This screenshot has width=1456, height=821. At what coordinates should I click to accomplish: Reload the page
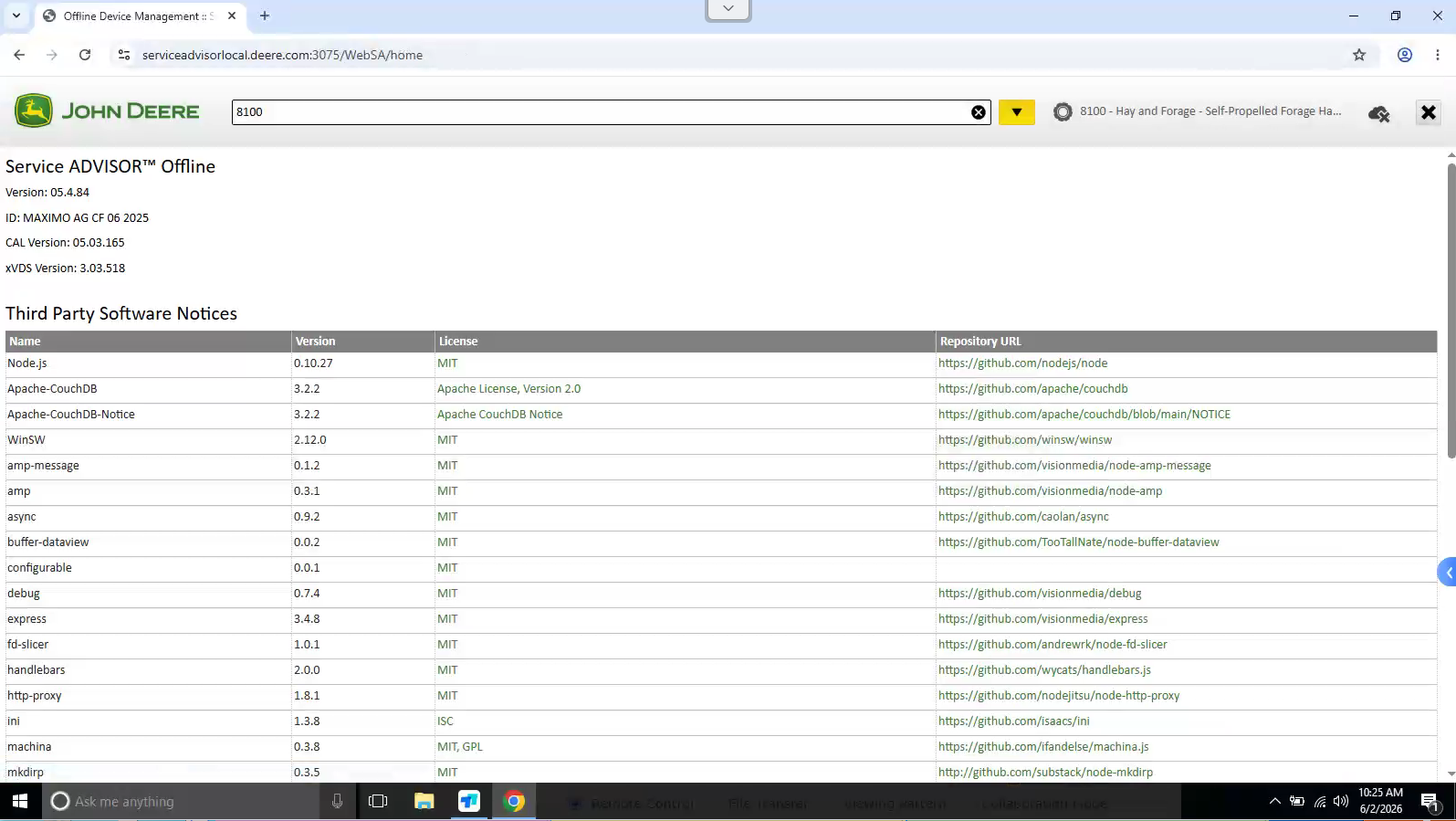85,55
